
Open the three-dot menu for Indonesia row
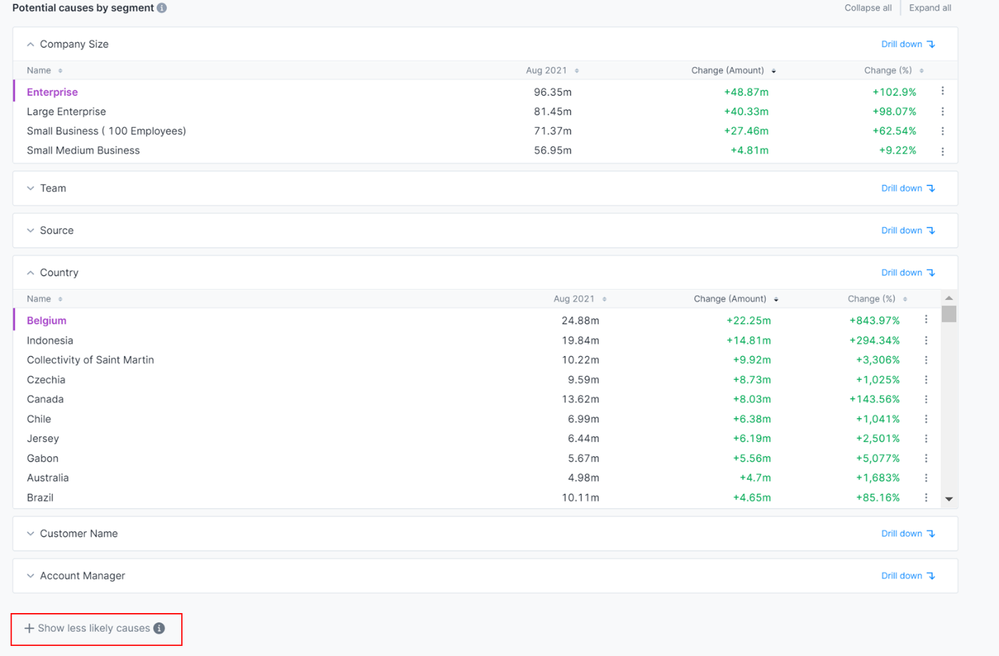(926, 340)
